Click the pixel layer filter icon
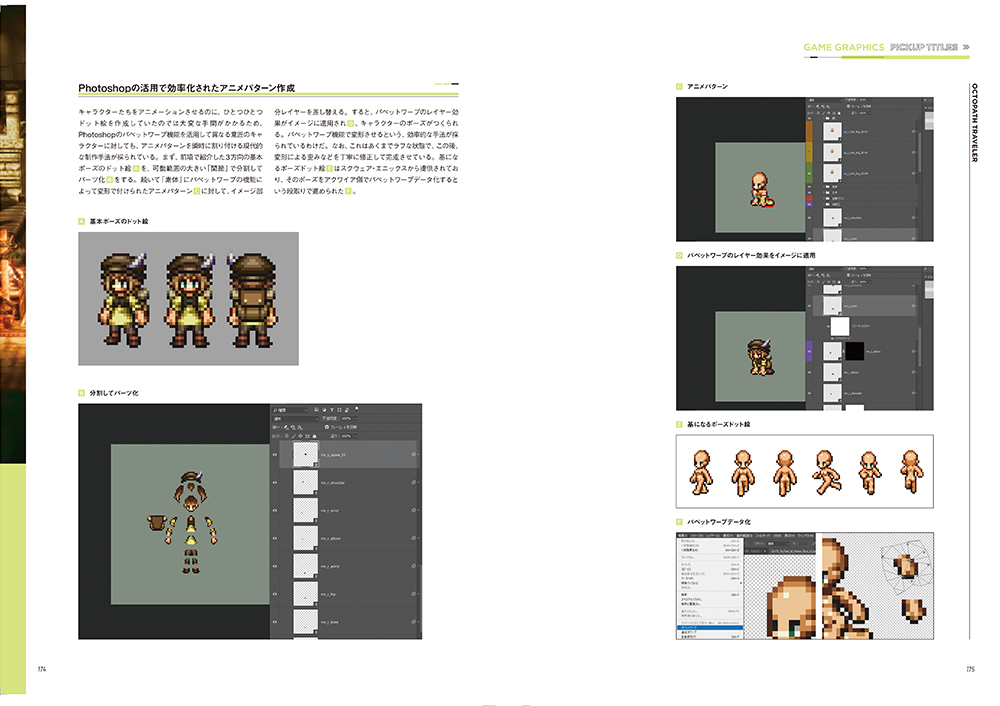 [316, 410]
